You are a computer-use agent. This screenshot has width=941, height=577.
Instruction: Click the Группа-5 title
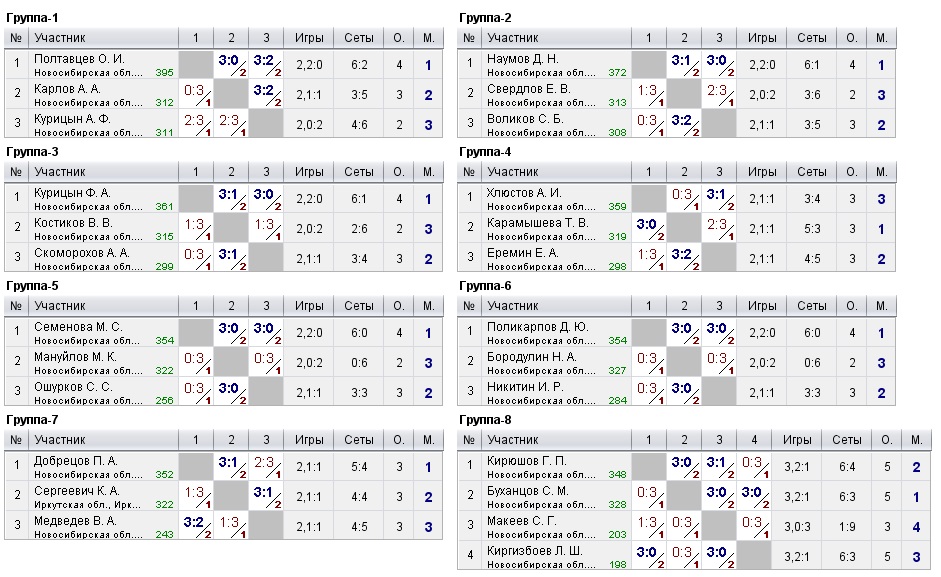coord(32,286)
